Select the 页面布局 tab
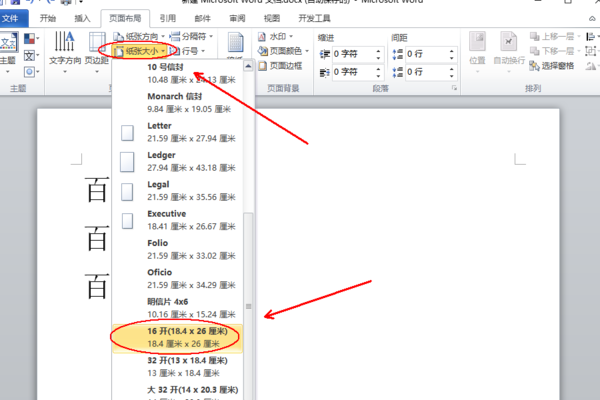The image size is (600, 400). (x=125, y=18)
